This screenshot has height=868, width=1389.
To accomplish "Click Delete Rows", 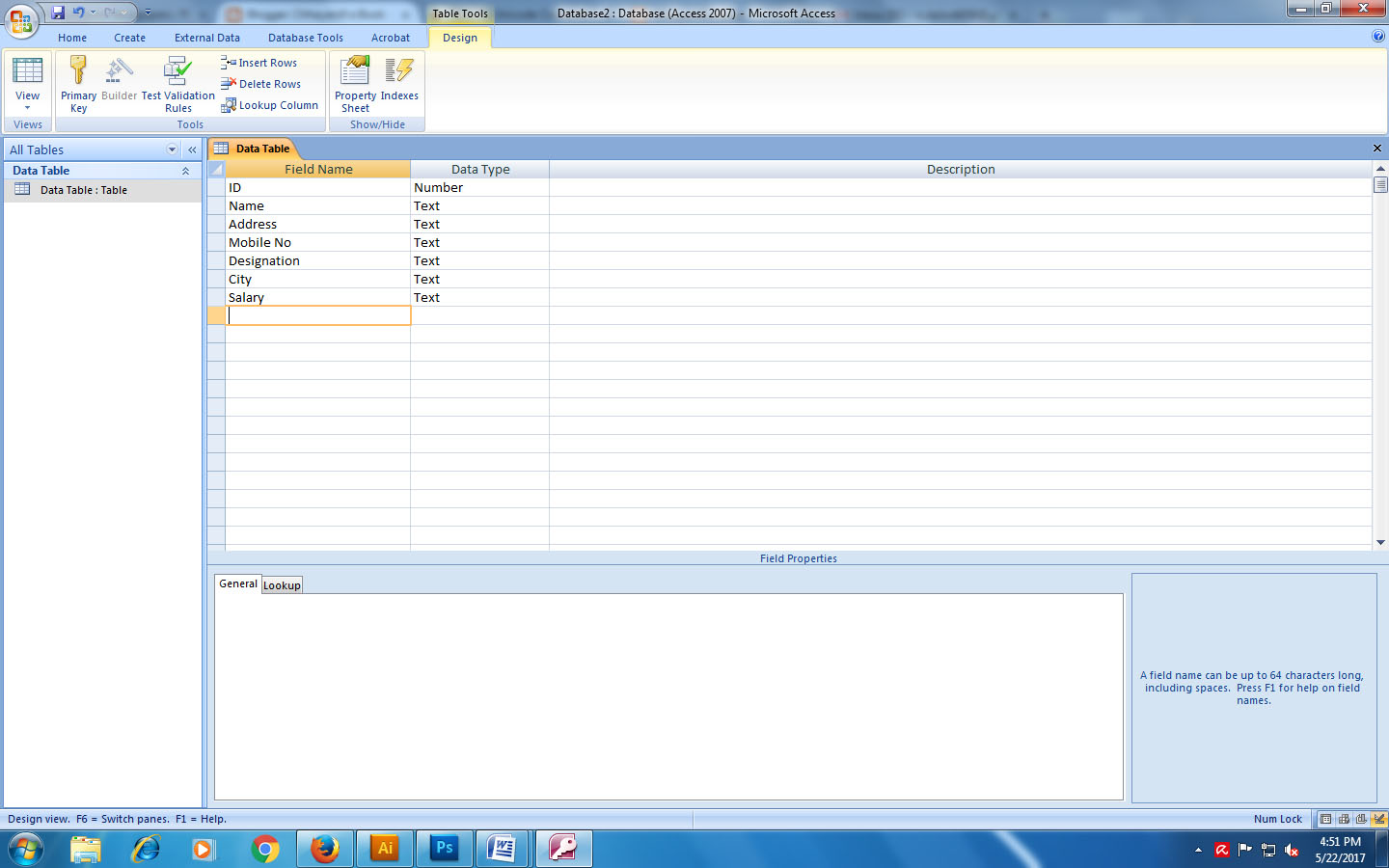I will point(260,84).
